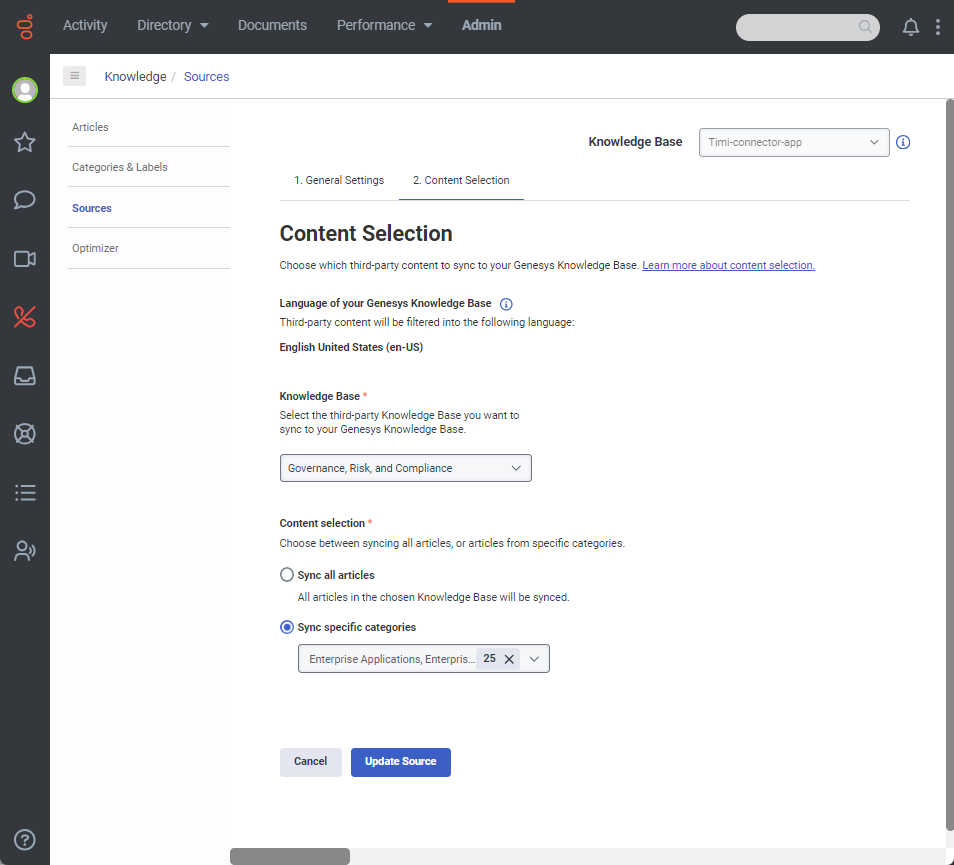Open the notifications bell

[910, 27]
